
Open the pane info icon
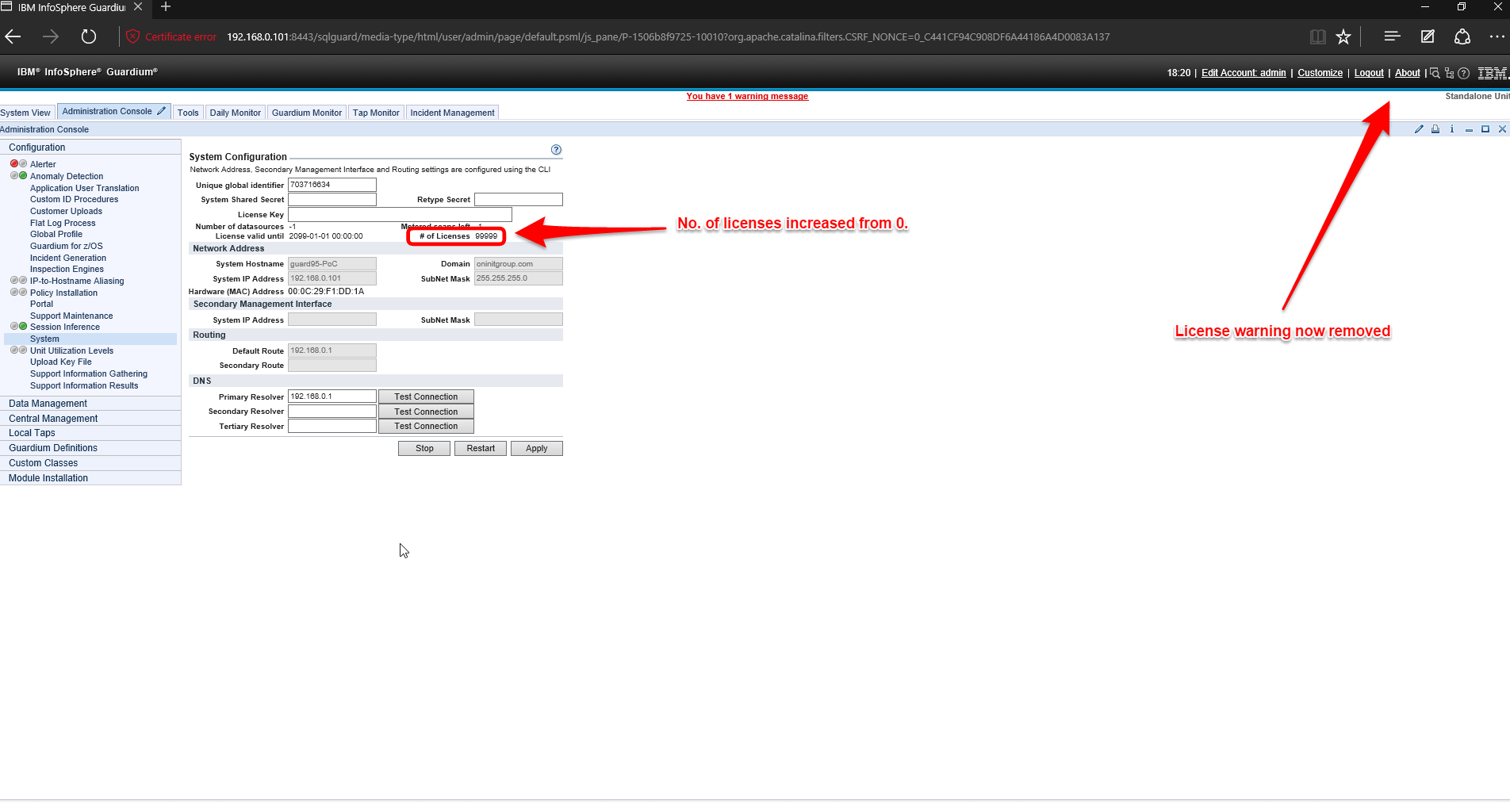click(1452, 129)
